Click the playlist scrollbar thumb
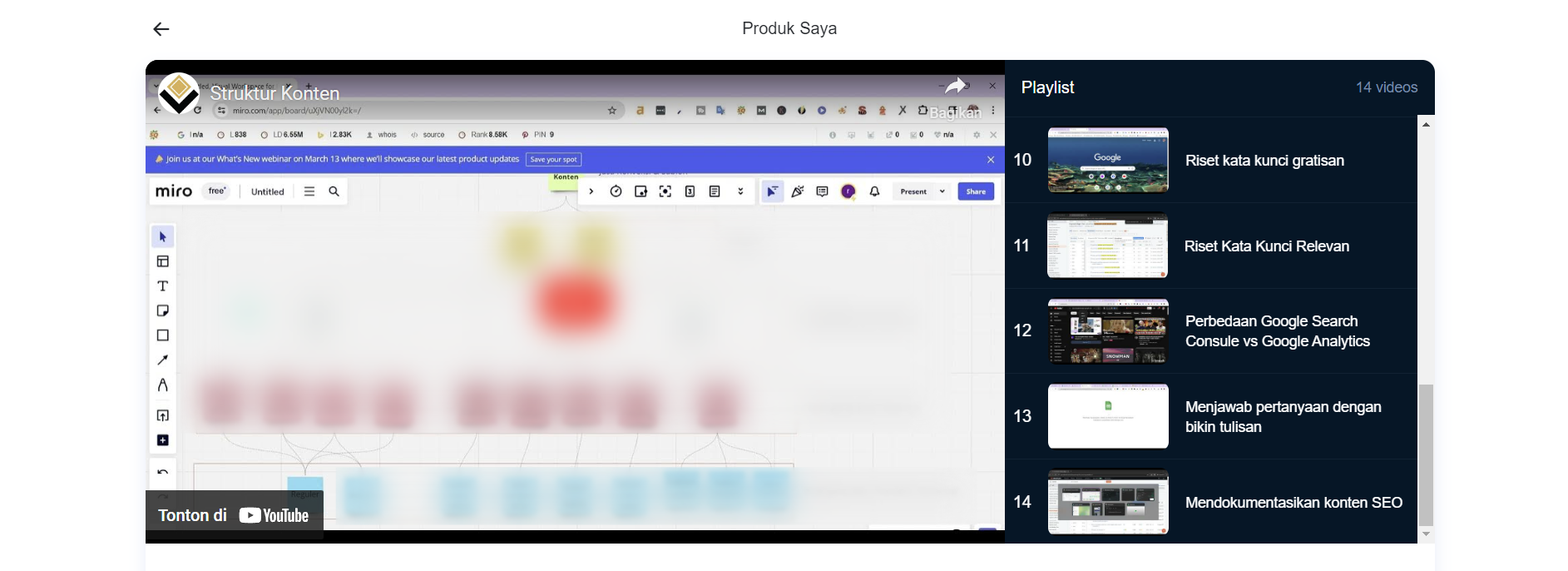The width and height of the screenshot is (1568, 571). pos(1426,455)
